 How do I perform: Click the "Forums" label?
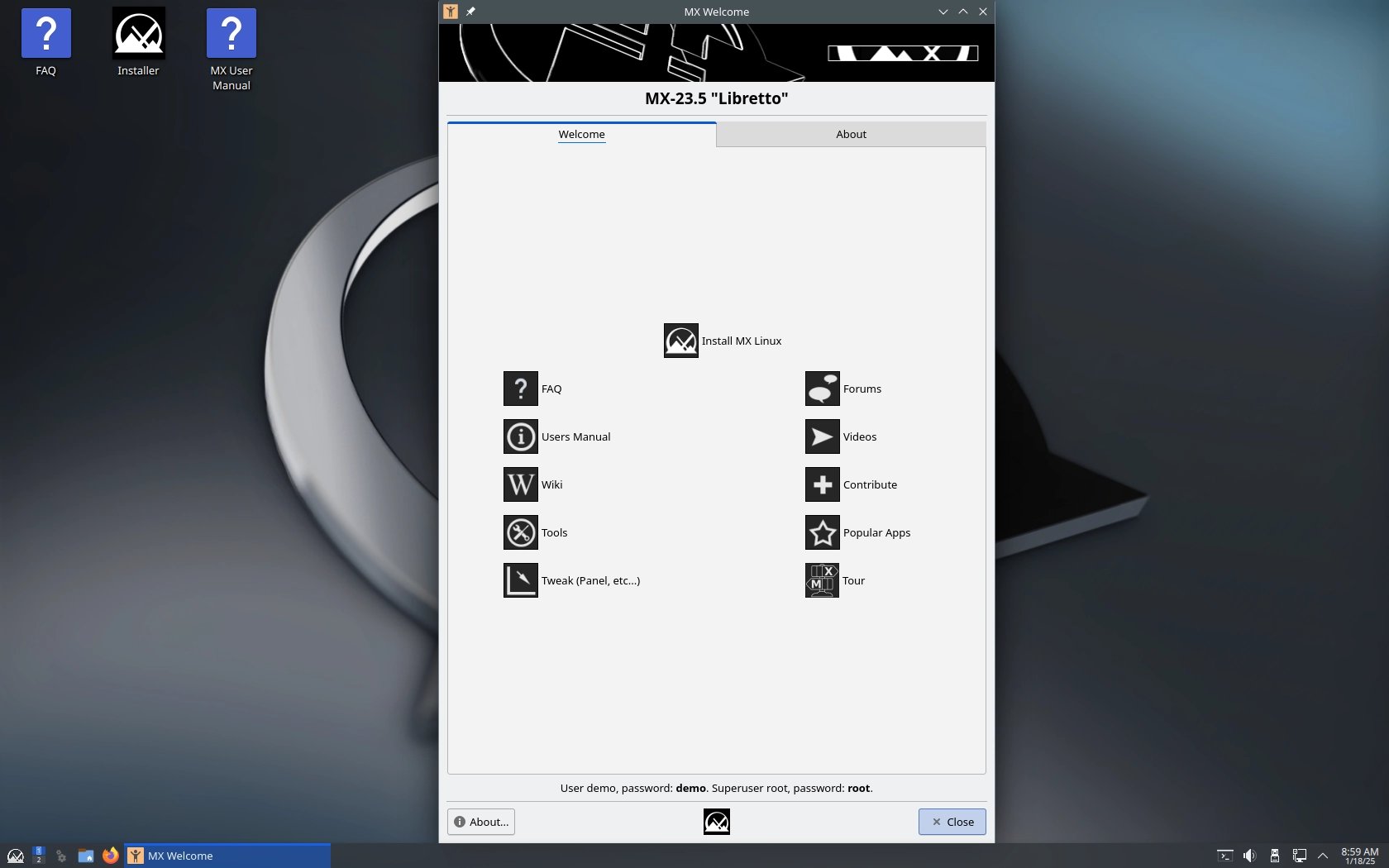pyautogui.click(x=862, y=389)
